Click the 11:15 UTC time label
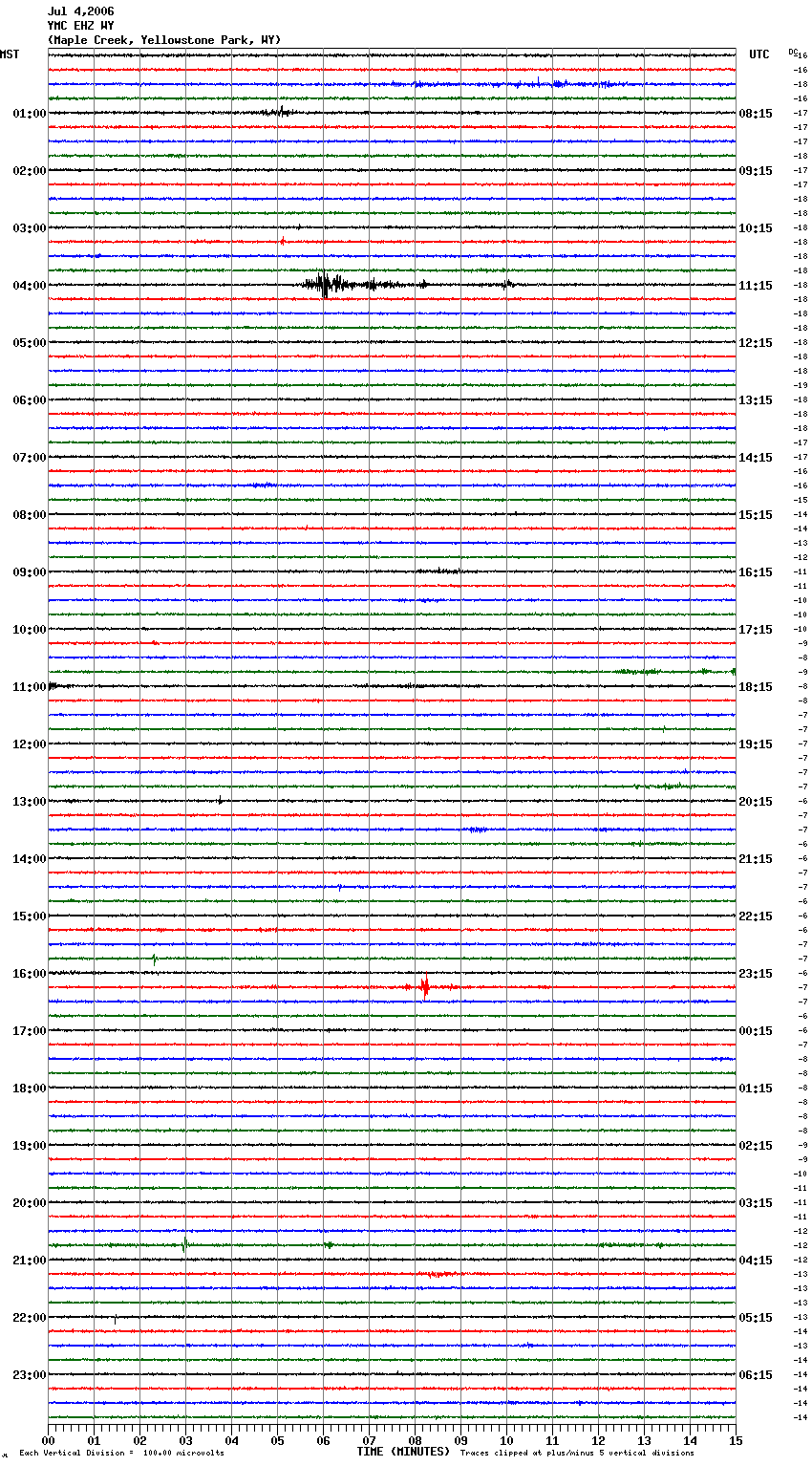The image size is (812, 1466). (756, 286)
